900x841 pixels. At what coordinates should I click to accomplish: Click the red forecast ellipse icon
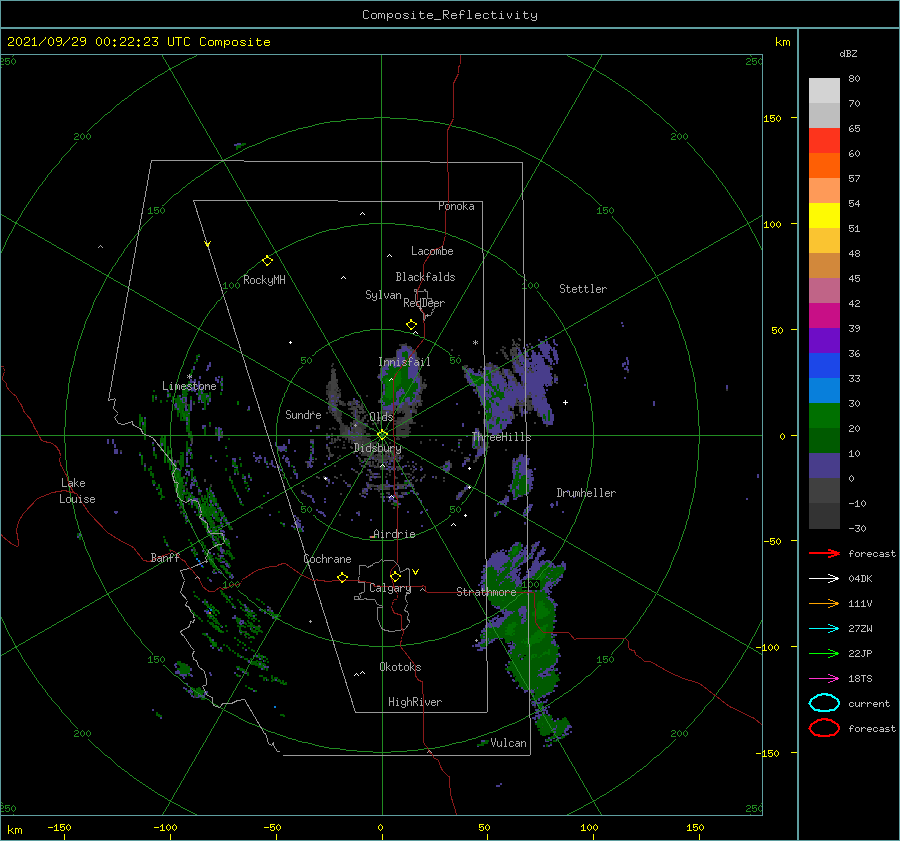pyautogui.click(x=824, y=728)
